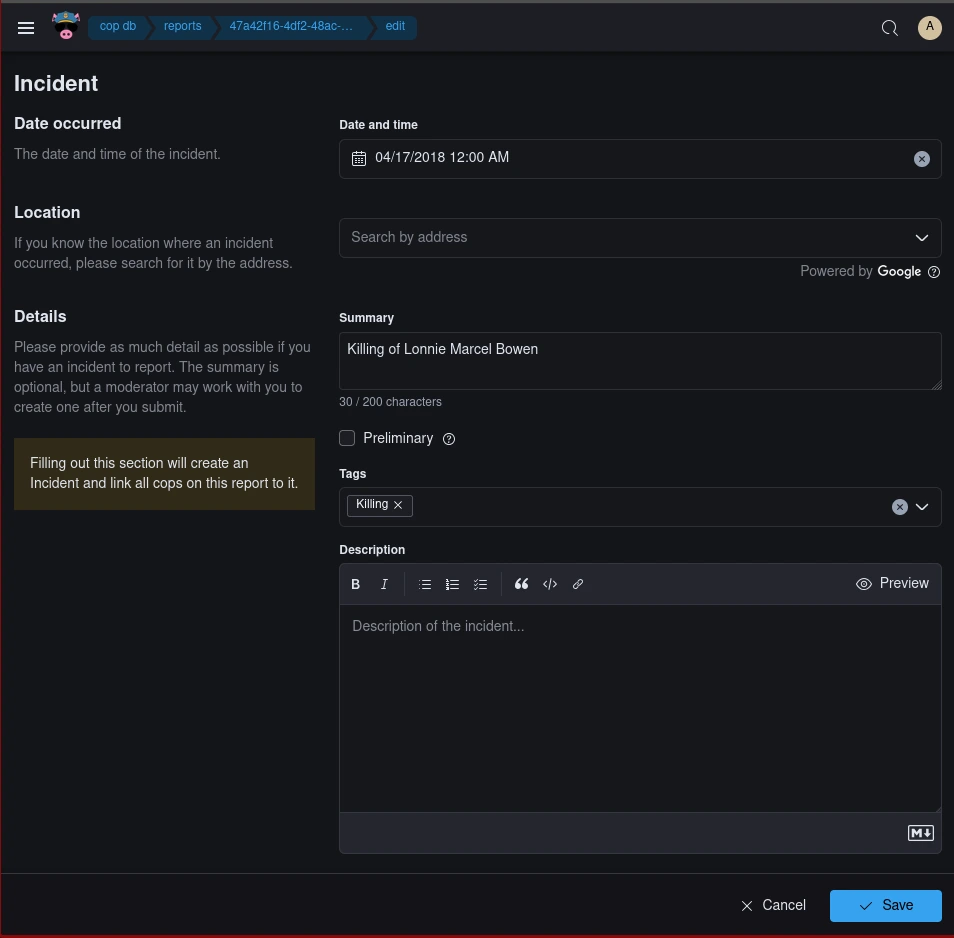Screen dimensions: 954x938
Task: Open the user avatar menu
Action: [929, 28]
